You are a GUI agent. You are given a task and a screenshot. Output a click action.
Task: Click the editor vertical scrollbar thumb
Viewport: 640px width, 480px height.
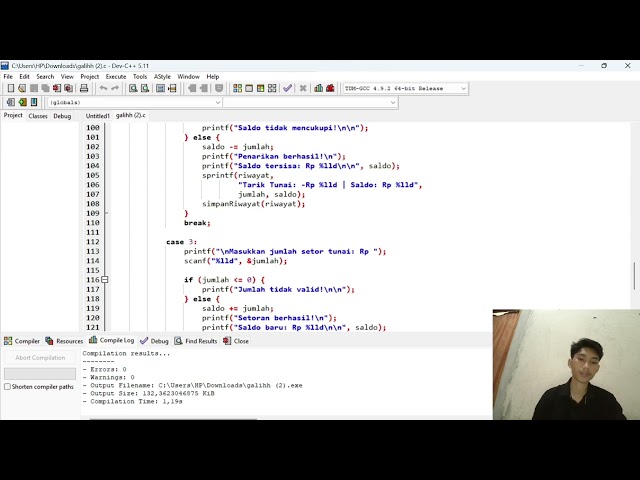634,276
